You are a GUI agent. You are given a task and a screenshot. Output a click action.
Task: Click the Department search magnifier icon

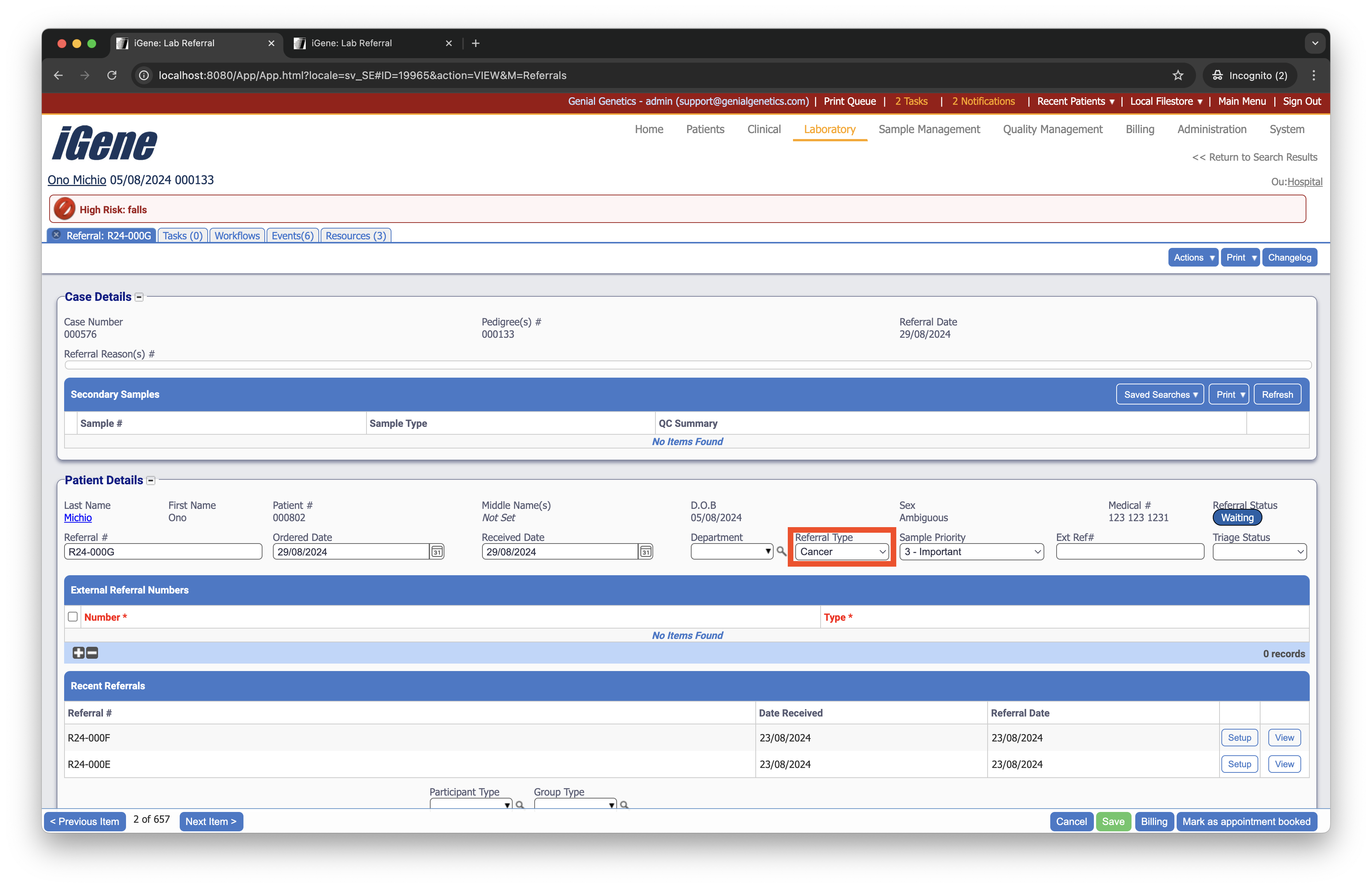[x=781, y=551]
